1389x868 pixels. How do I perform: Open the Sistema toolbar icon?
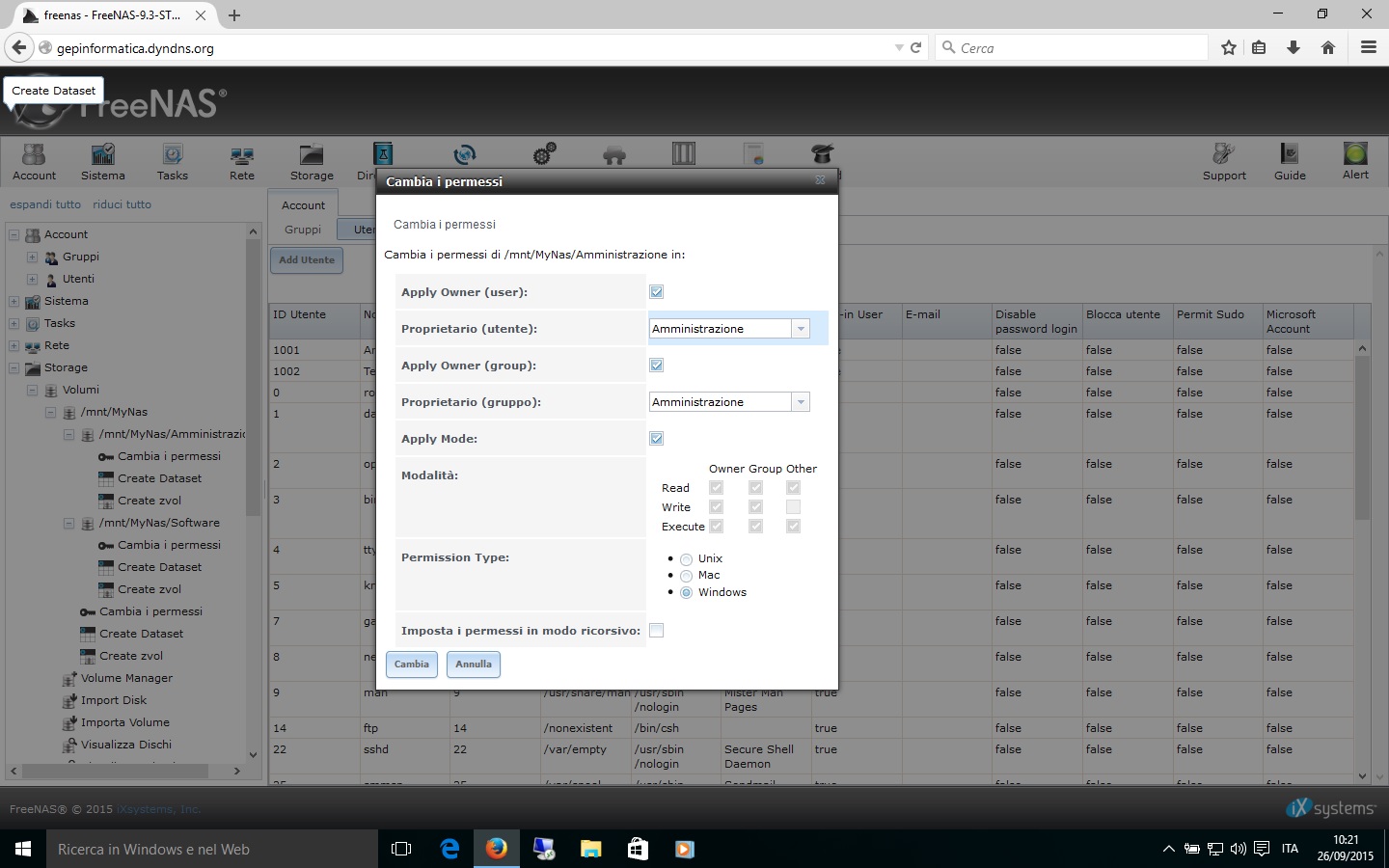[102, 162]
